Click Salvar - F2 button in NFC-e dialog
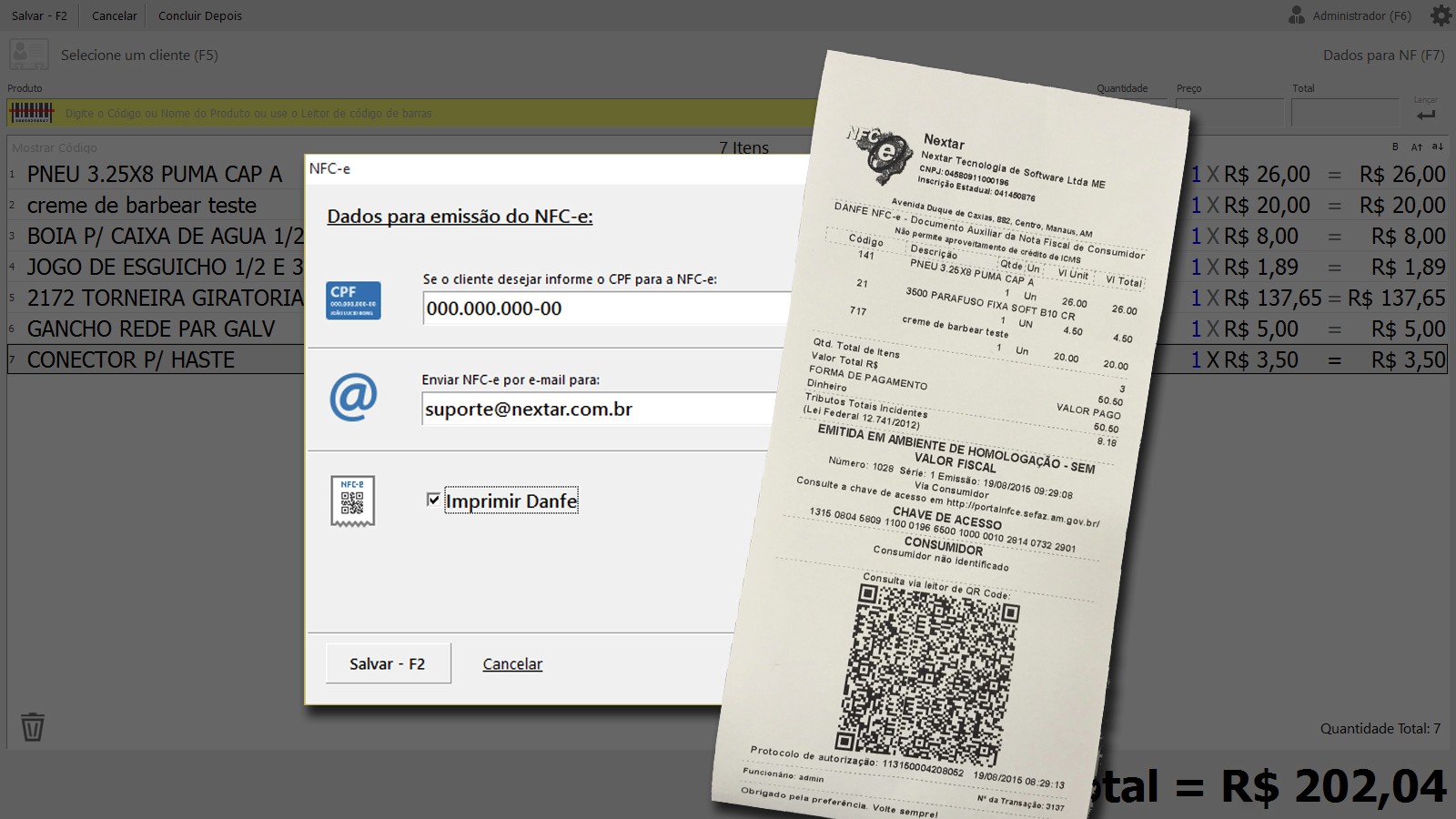1456x819 pixels. (388, 663)
